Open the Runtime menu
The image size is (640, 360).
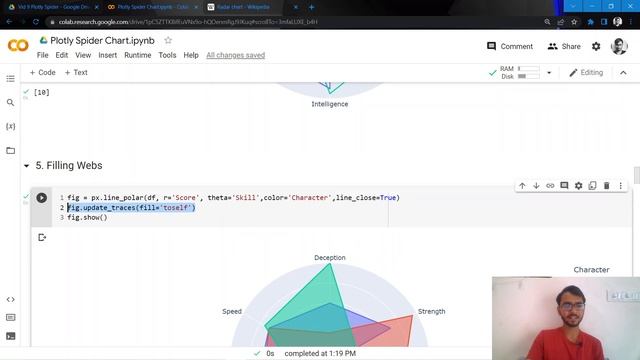tap(138, 55)
